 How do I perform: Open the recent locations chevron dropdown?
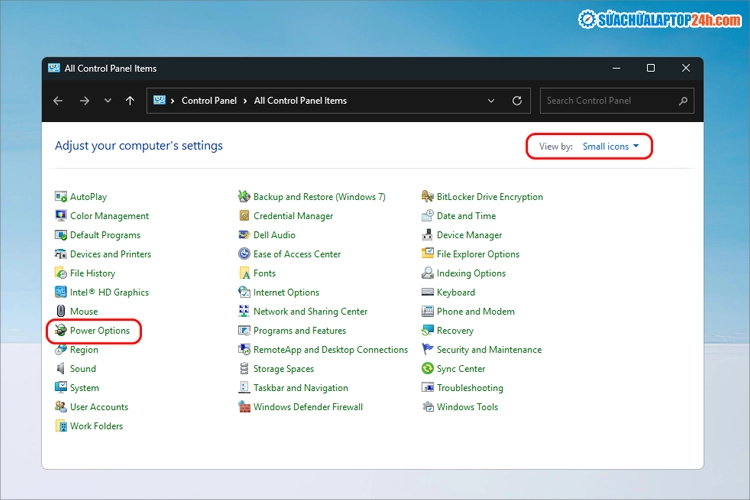click(x=108, y=101)
